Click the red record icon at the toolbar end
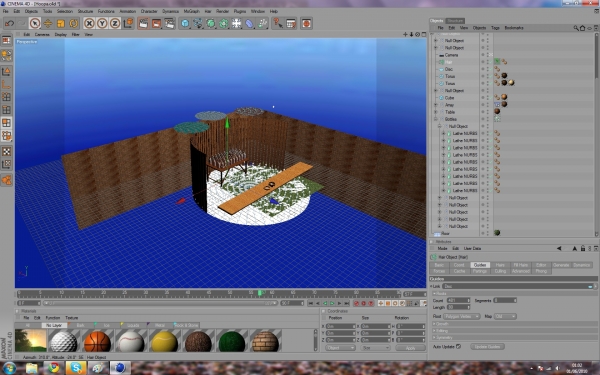Screen dimensions: 600x375 click(306, 23)
